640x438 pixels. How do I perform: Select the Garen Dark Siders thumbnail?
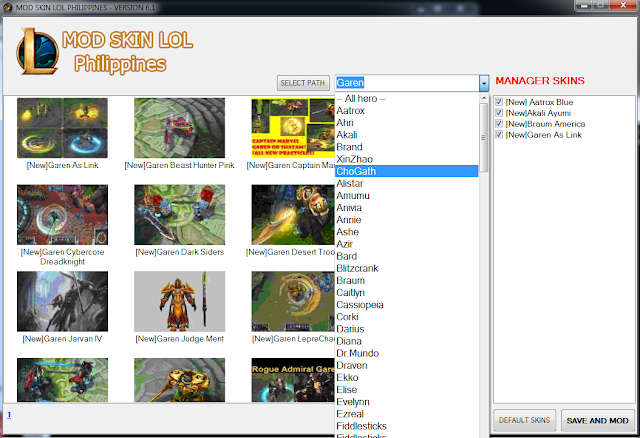click(x=180, y=215)
